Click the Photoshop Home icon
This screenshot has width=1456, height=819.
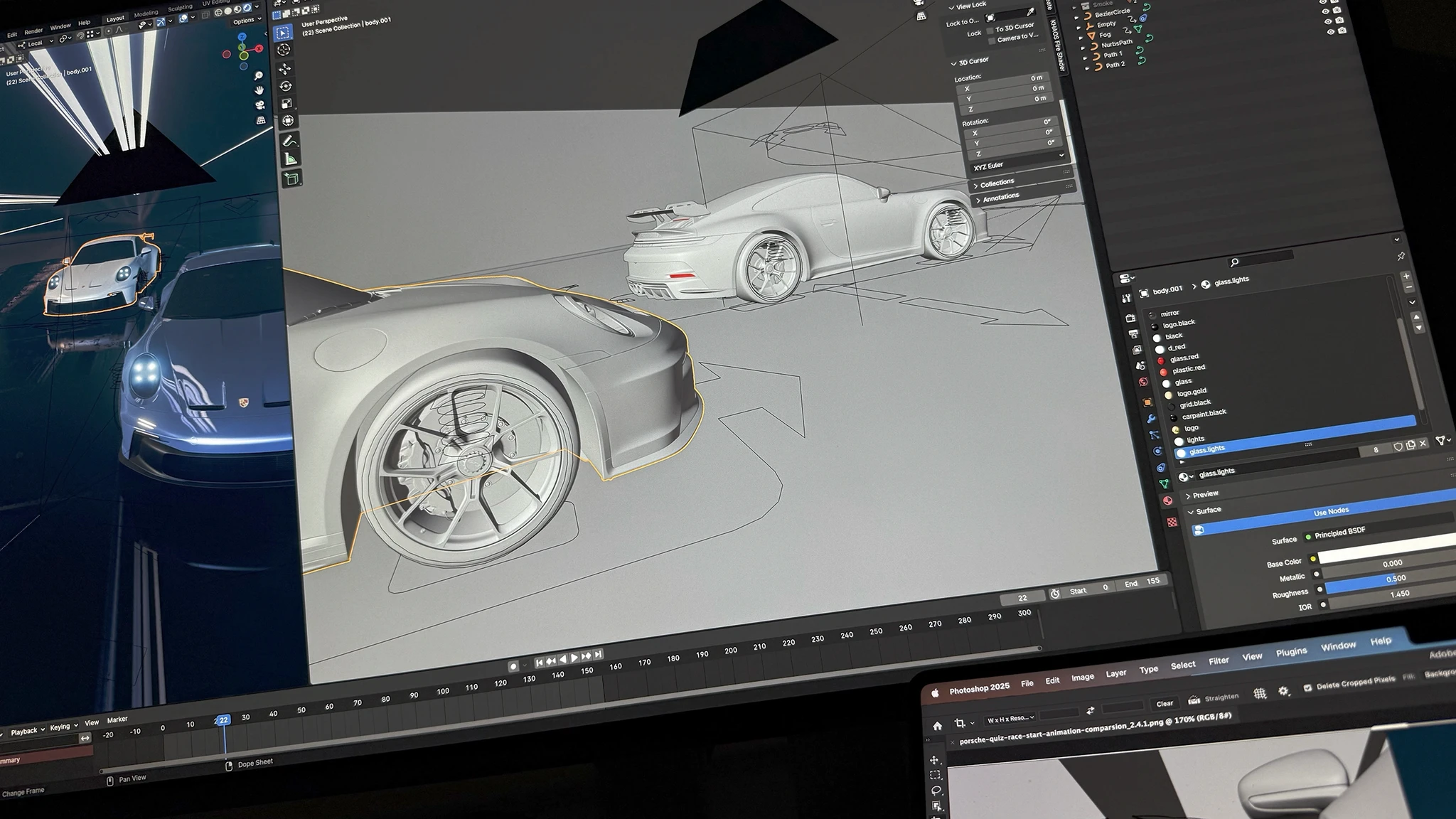point(937,726)
